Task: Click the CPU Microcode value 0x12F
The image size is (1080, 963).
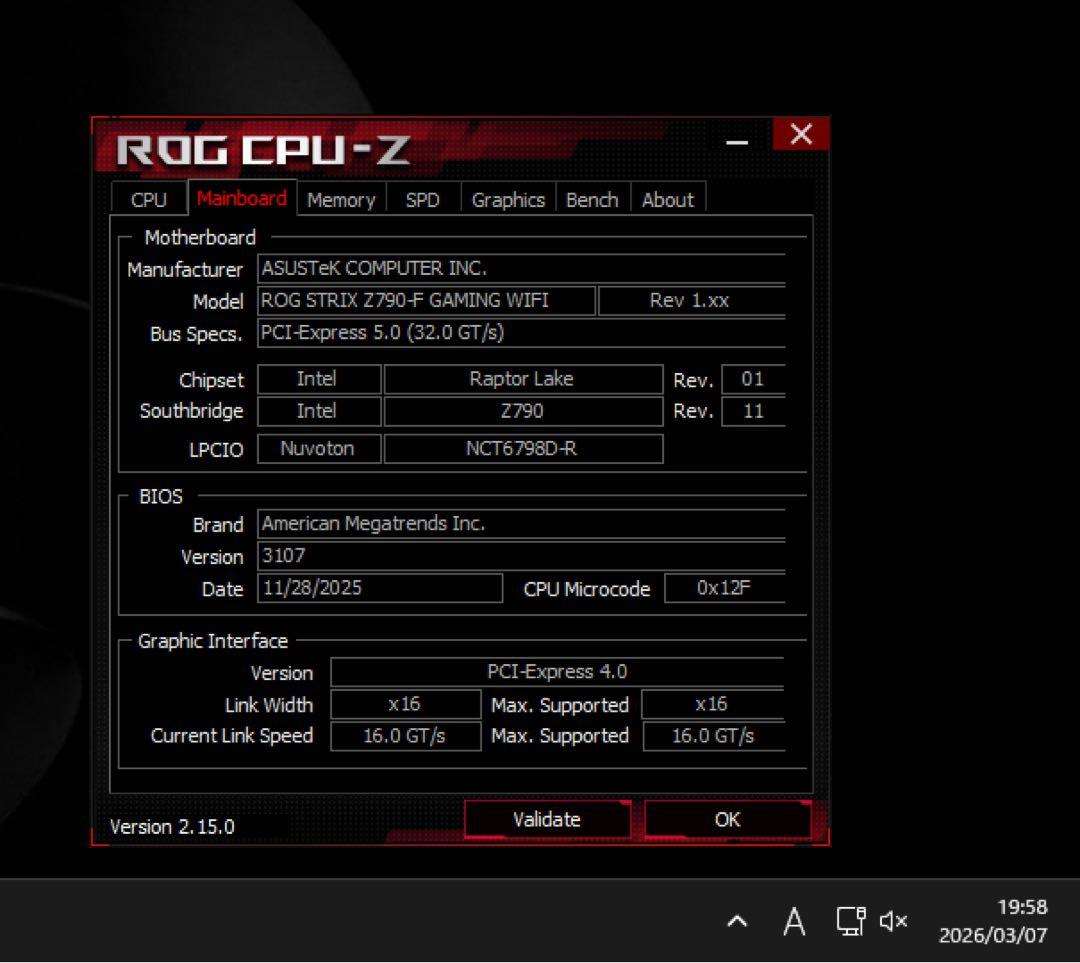Action: point(725,588)
